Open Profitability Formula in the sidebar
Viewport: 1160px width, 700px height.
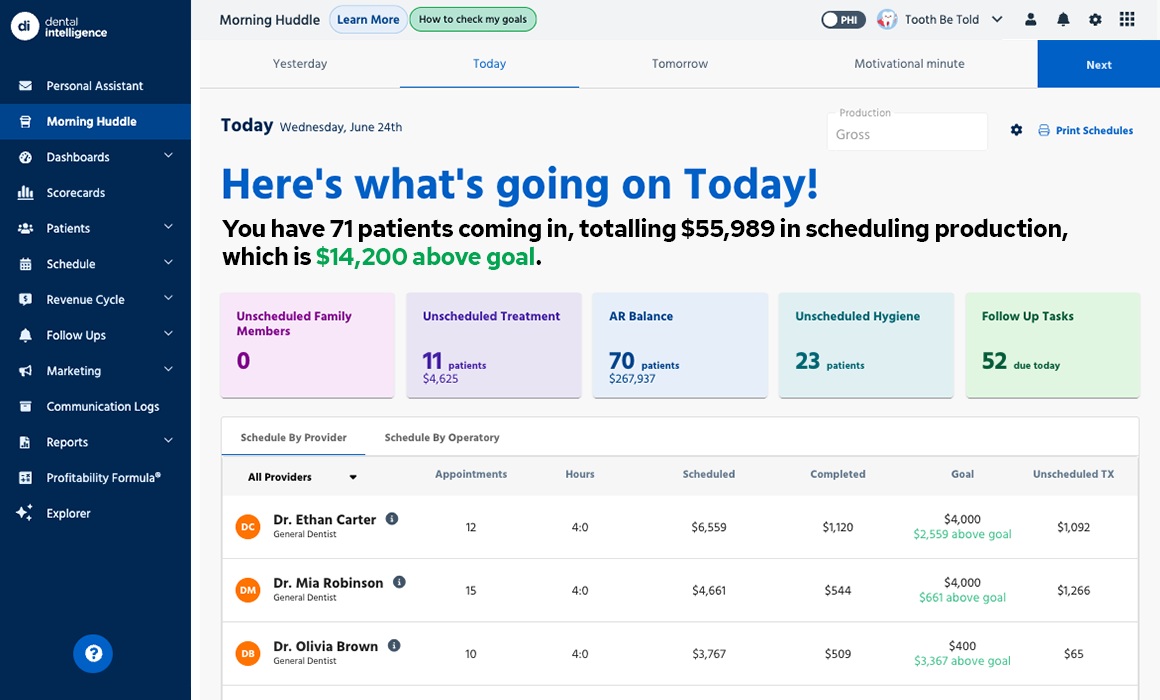click(95, 477)
